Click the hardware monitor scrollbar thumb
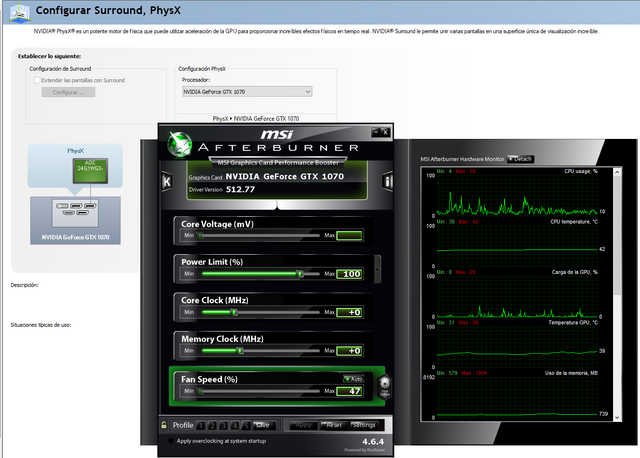Viewport: 640px width, 458px height. pyautogui.click(x=617, y=236)
